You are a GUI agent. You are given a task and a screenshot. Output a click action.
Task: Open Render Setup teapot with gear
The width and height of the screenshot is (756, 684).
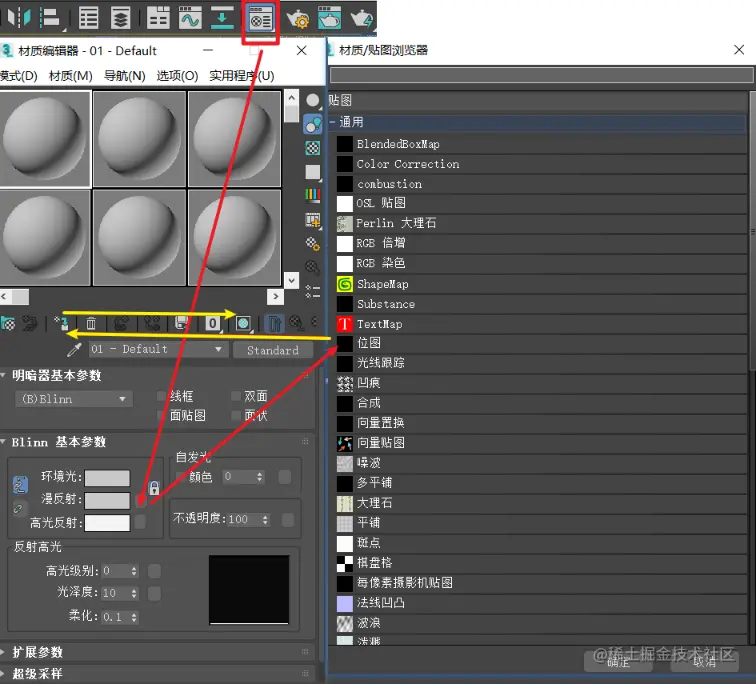(297, 19)
